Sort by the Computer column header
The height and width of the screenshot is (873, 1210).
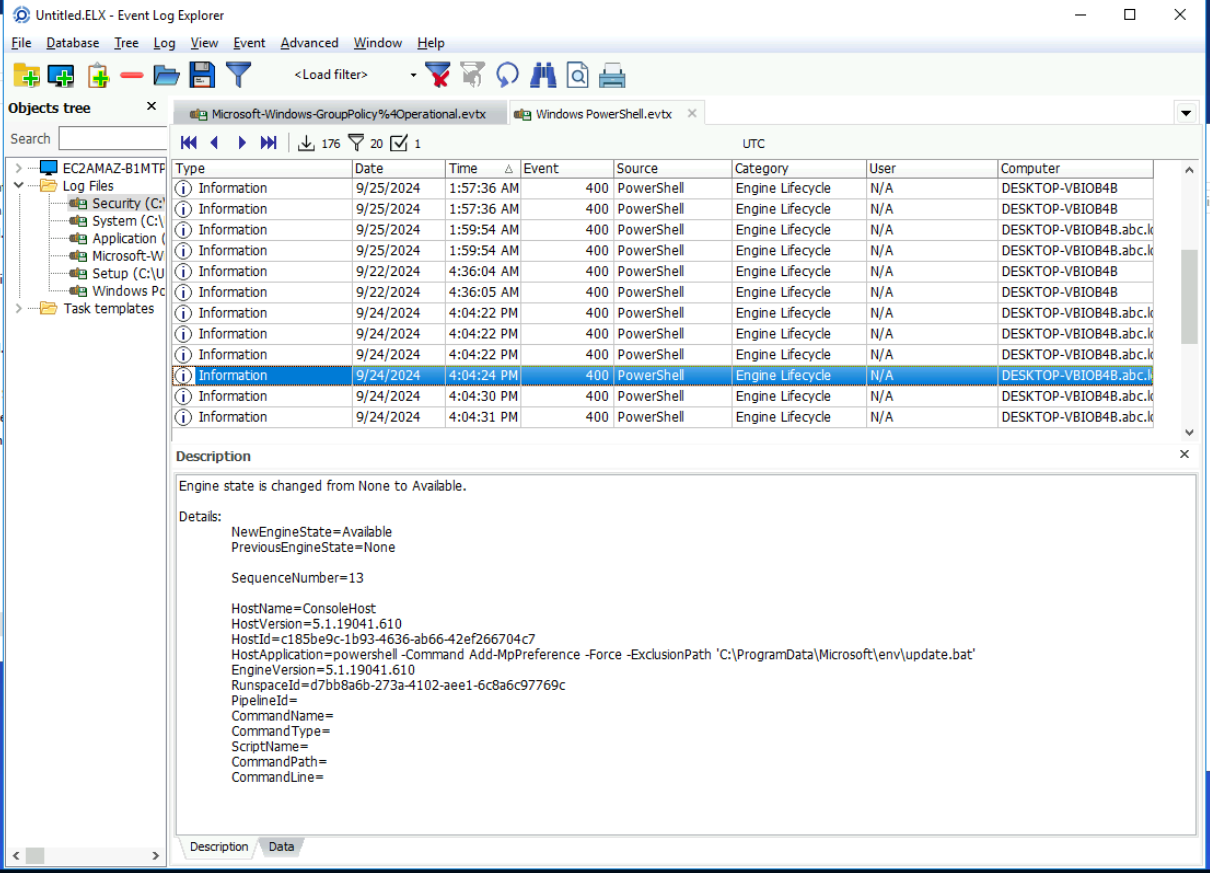click(1075, 168)
